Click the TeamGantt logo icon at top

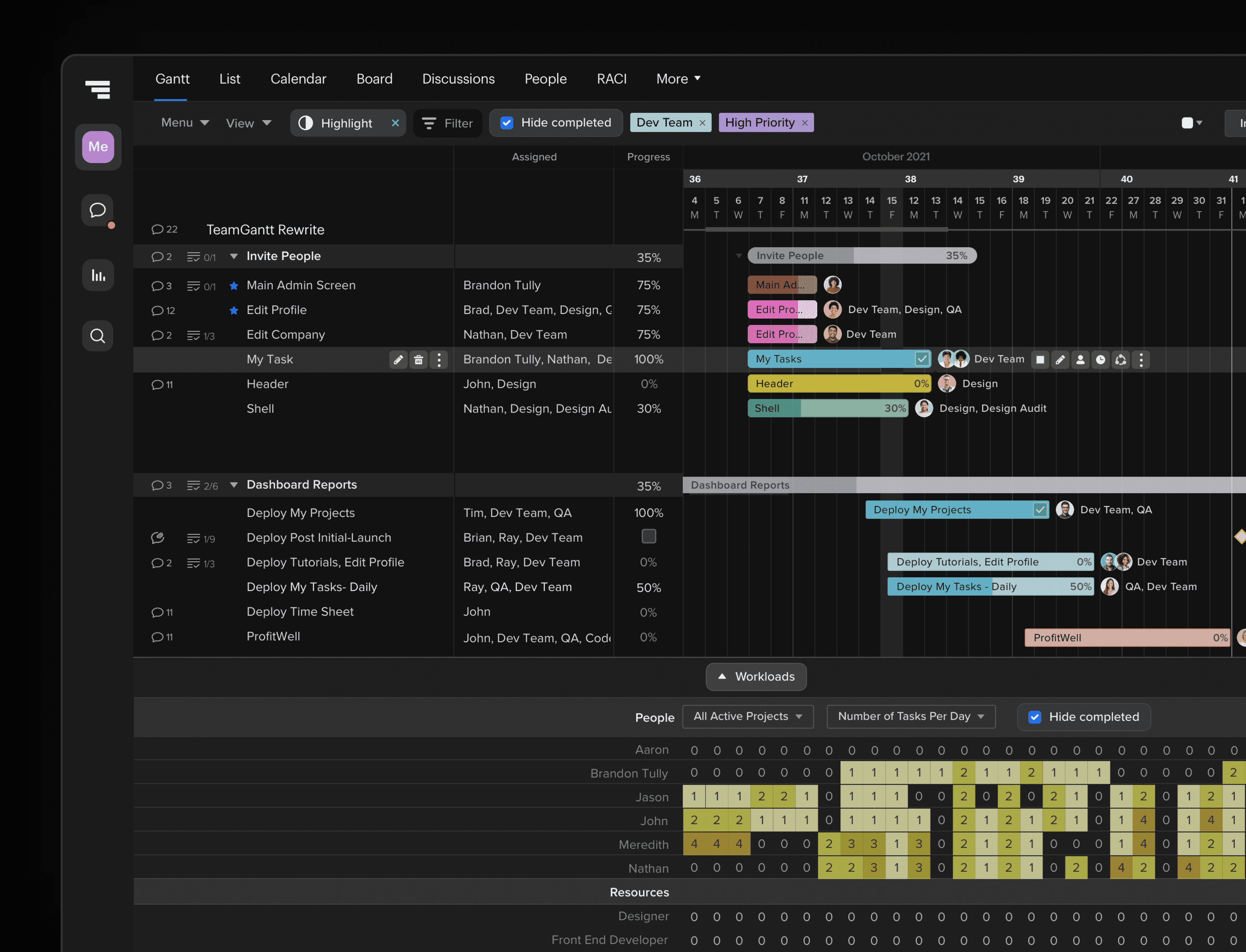(x=97, y=89)
